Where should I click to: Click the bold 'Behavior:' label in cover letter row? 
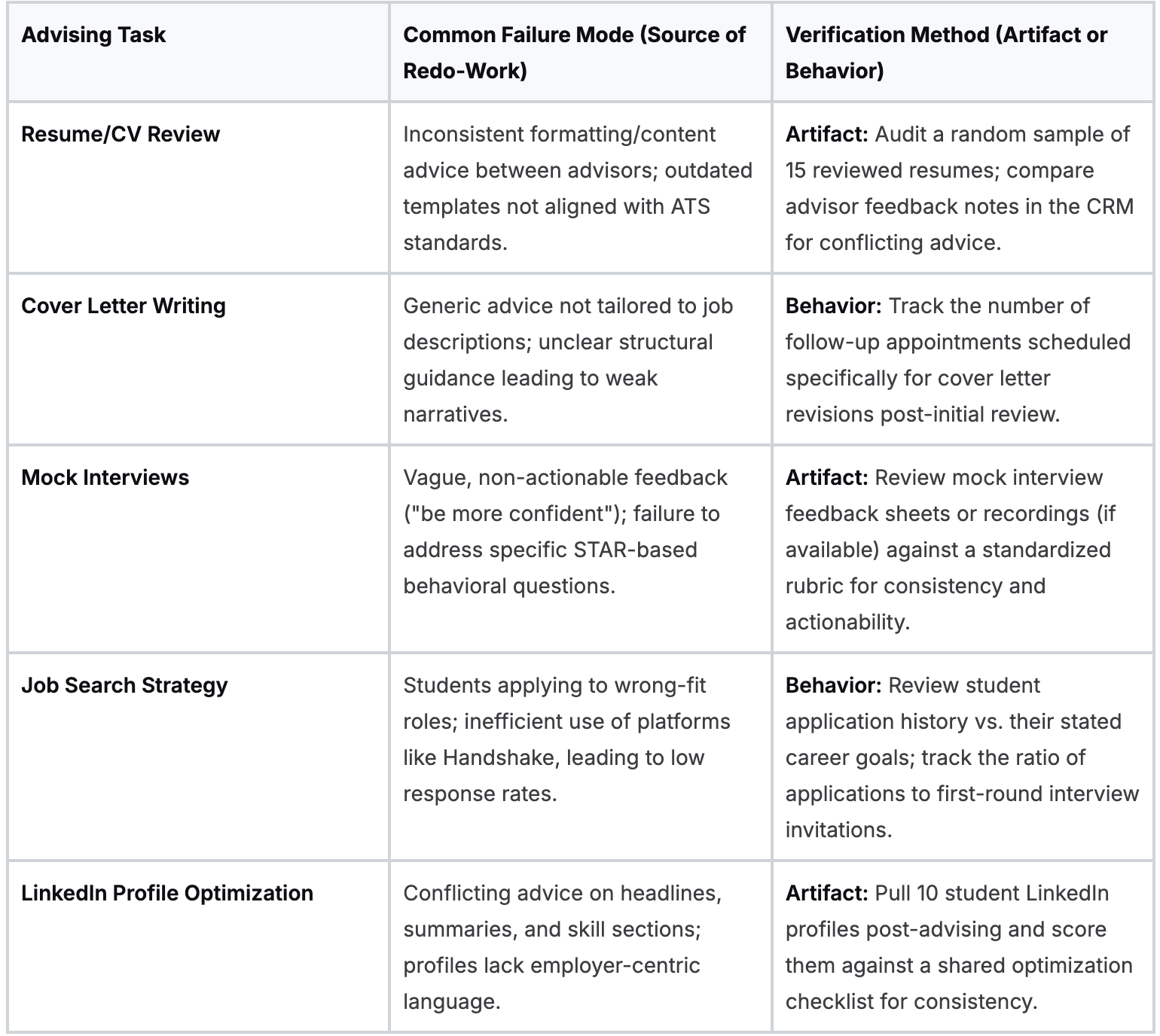click(x=833, y=306)
